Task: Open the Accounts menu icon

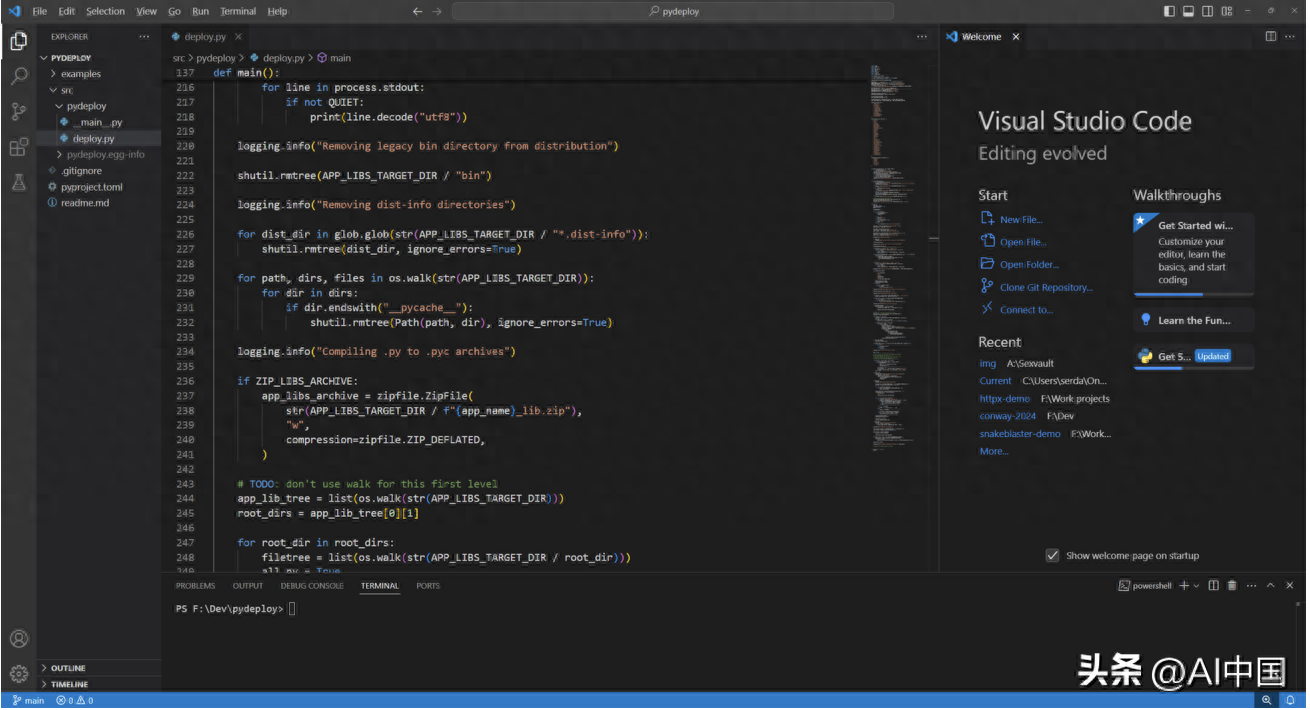Action: coord(18,639)
